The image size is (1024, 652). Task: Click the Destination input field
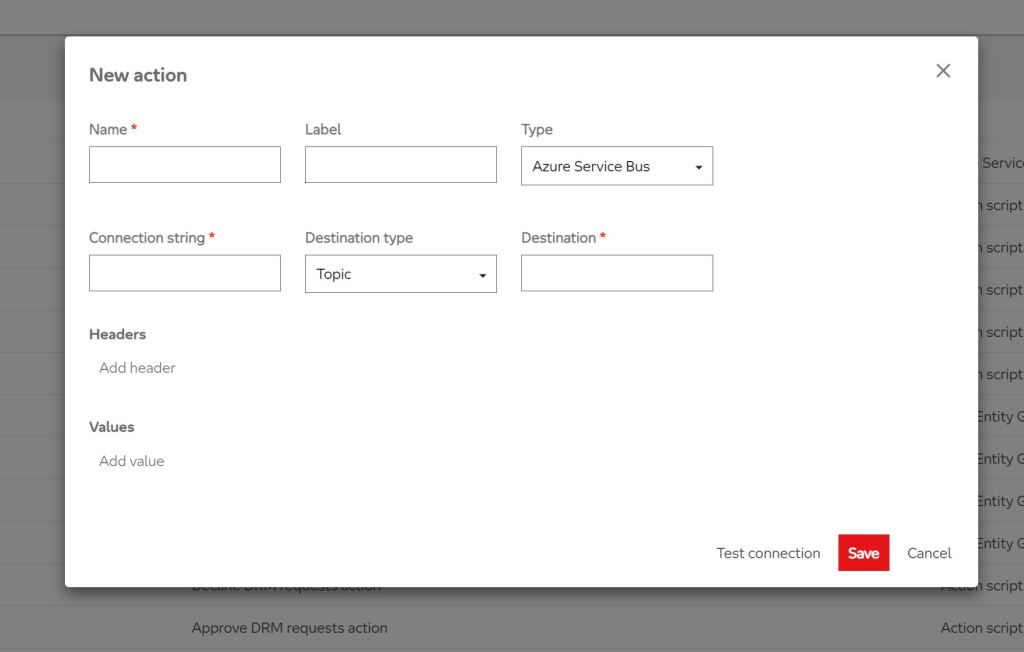[616, 273]
